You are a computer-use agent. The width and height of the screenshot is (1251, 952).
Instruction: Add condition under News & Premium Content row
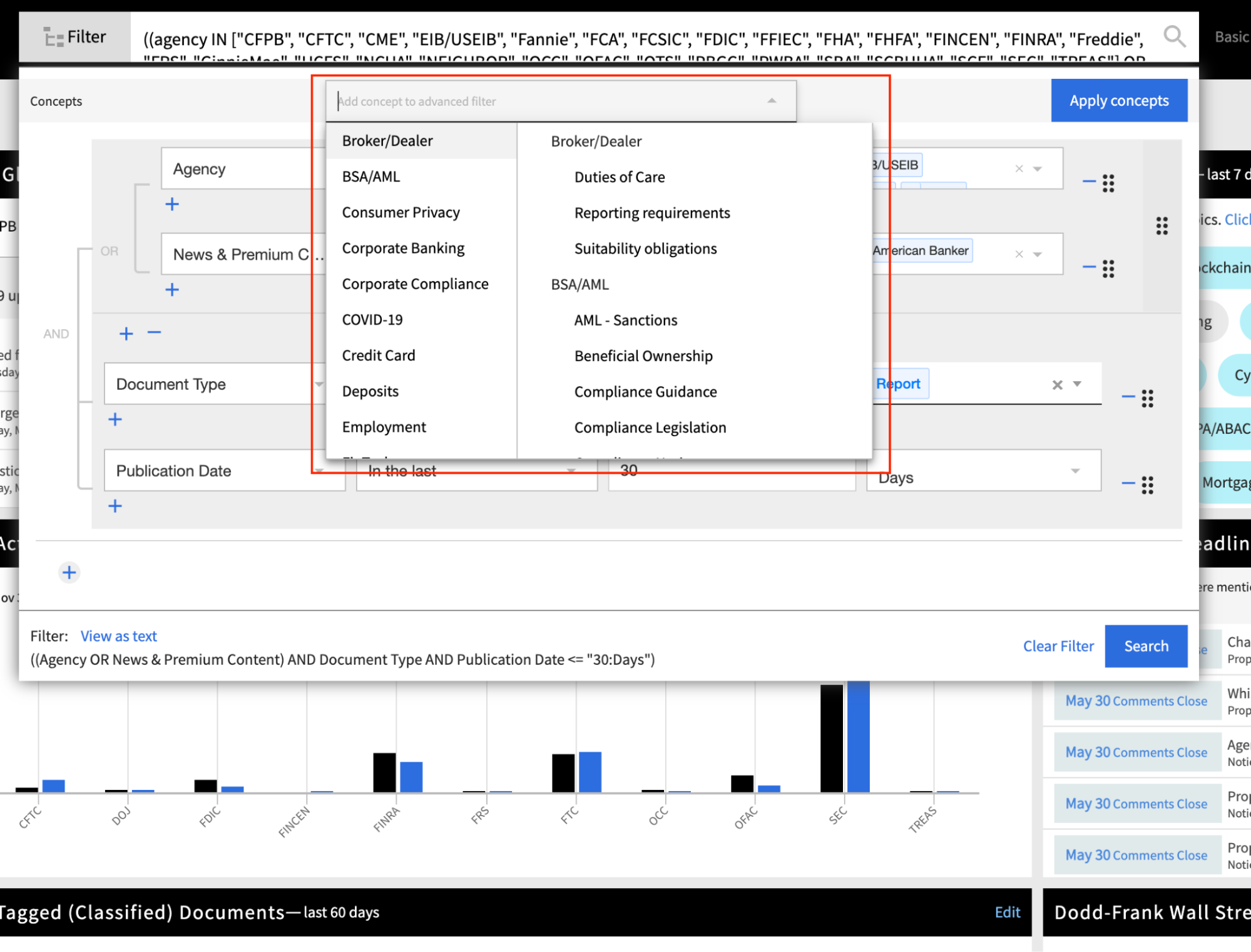click(x=172, y=290)
